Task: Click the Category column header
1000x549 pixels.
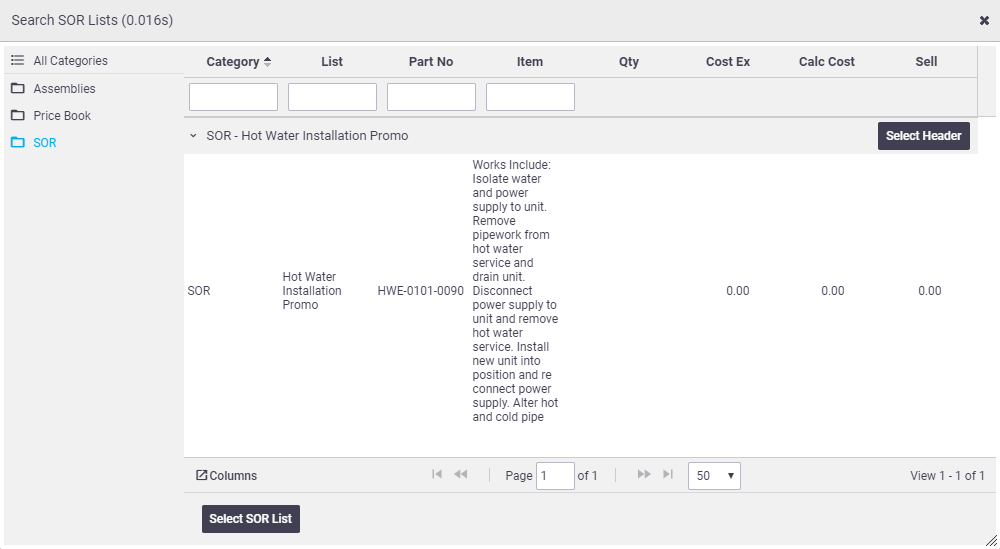Action: tap(233, 62)
